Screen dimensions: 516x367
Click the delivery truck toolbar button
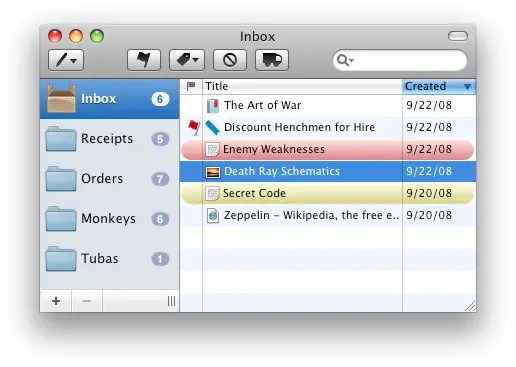272,60
